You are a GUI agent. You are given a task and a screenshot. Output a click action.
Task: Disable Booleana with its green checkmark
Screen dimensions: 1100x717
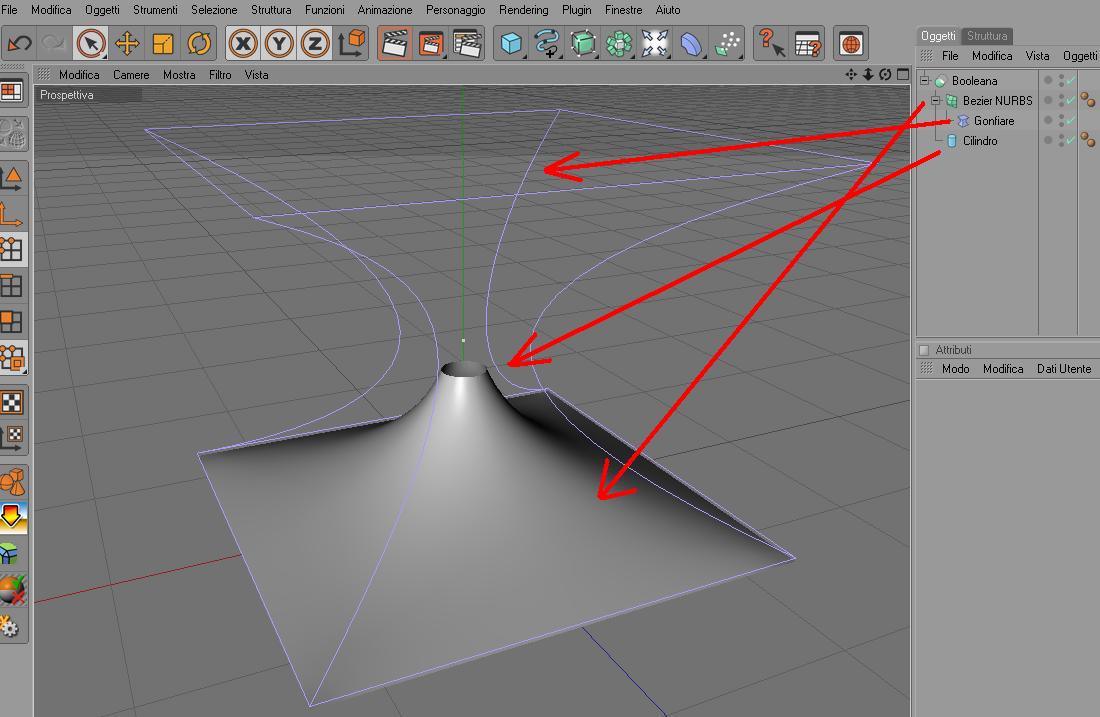point(1071,81)
